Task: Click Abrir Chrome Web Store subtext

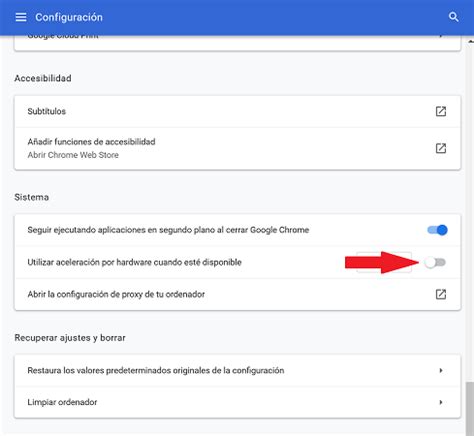Action: coord(73,155)
